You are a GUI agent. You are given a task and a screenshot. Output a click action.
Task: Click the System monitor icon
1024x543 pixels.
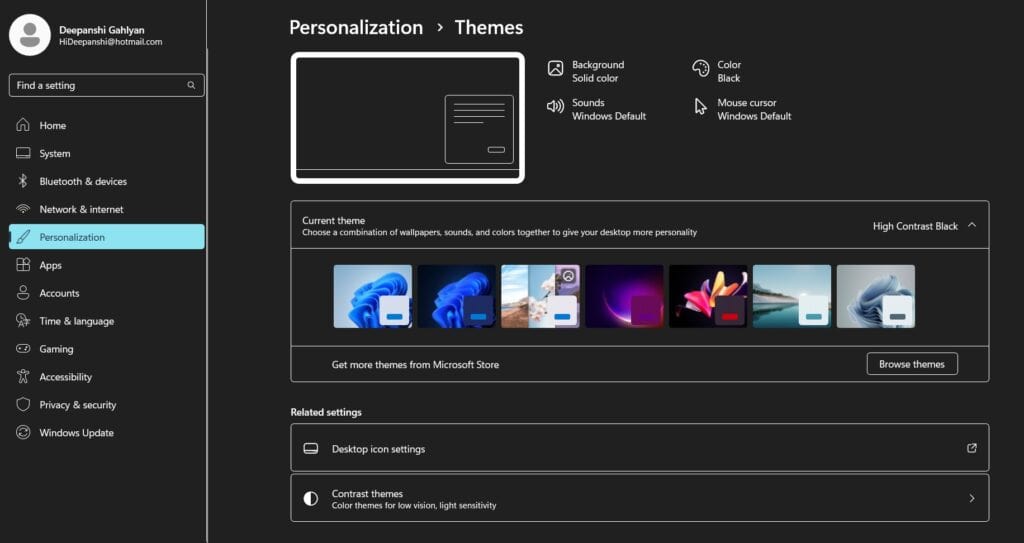coord(23,153)
